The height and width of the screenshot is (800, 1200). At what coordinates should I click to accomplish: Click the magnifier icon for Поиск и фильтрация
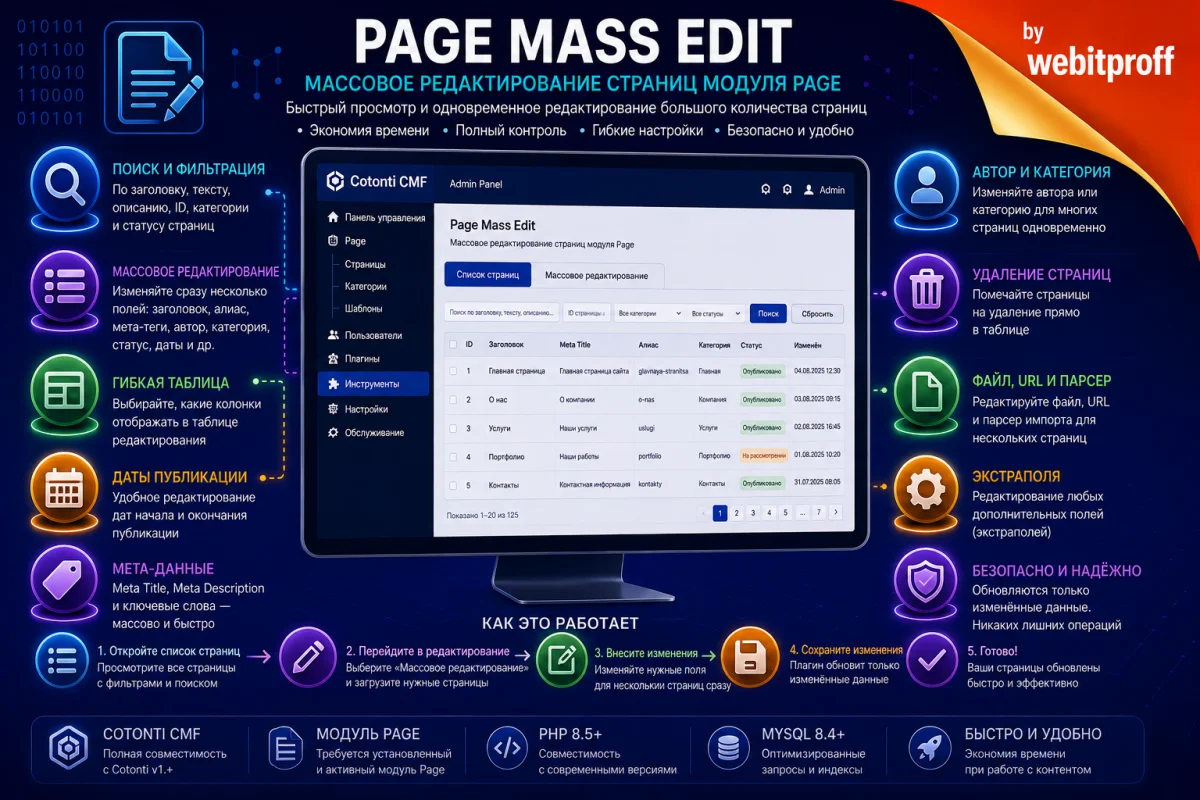64,184
